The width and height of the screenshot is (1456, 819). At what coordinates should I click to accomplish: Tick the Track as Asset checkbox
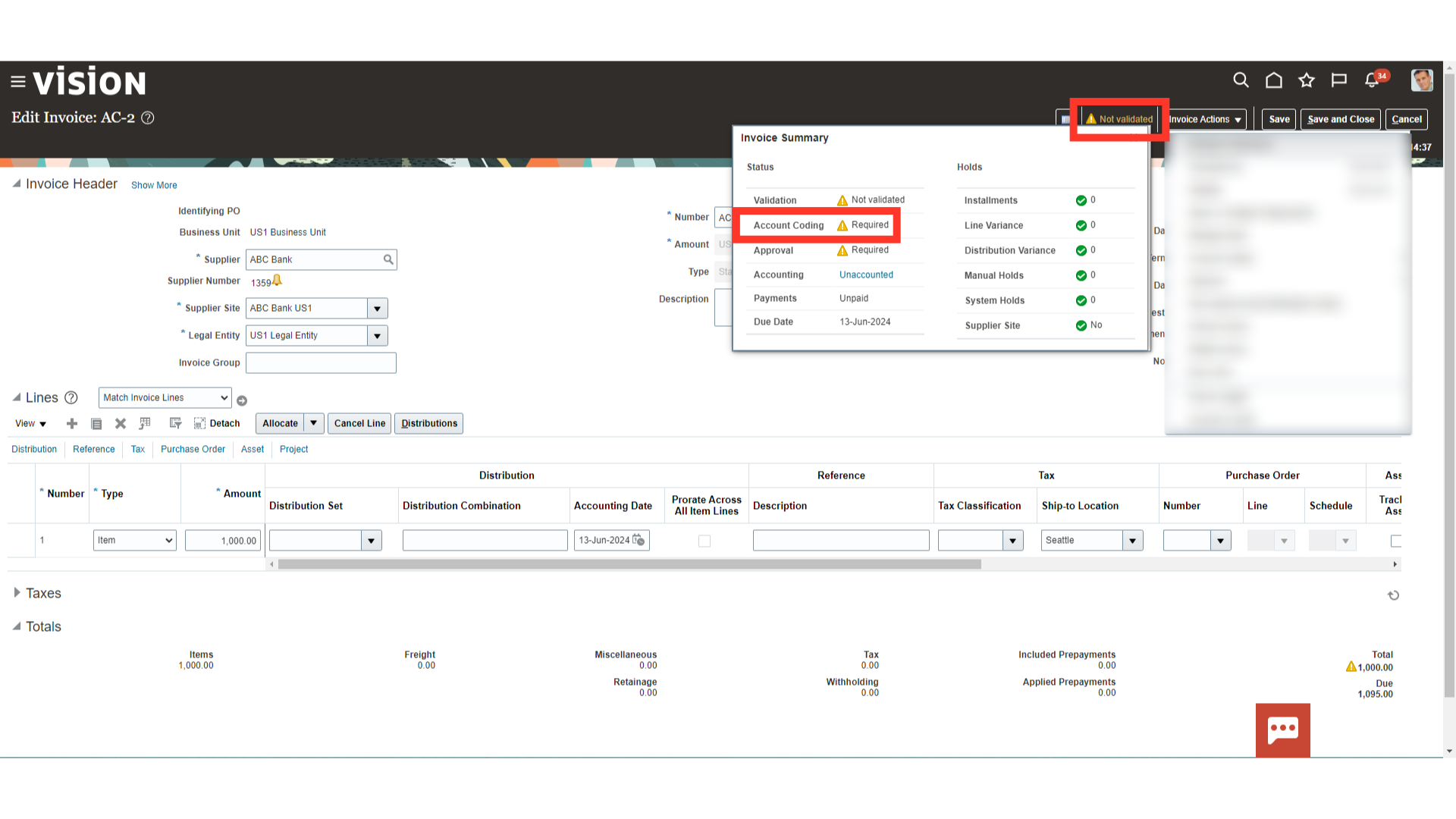click(1396, 541)
